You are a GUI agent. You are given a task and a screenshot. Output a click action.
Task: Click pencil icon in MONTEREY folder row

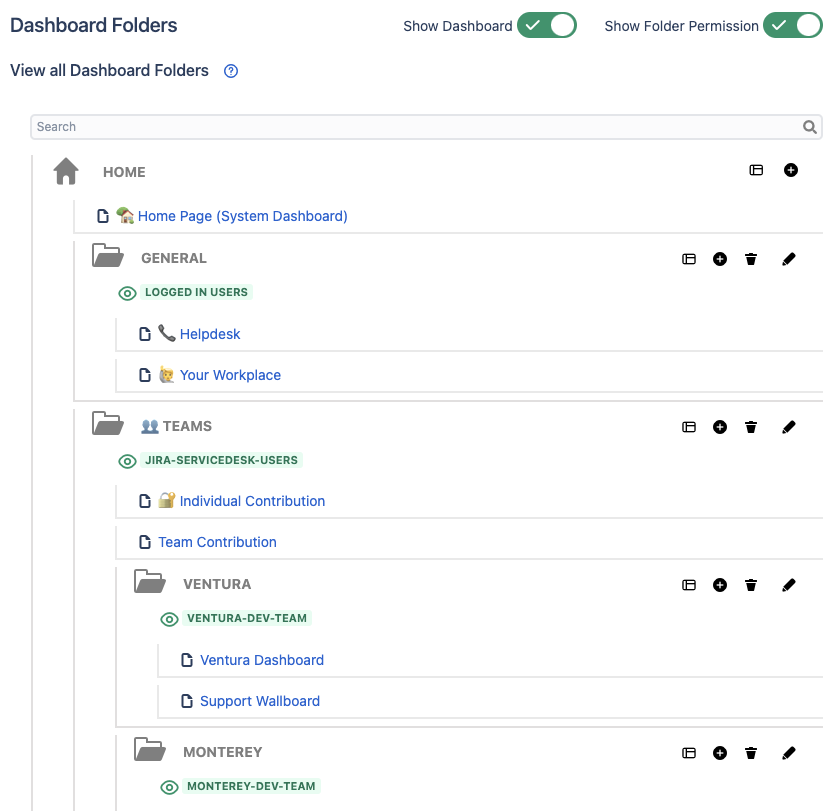[x=788, y=753]
